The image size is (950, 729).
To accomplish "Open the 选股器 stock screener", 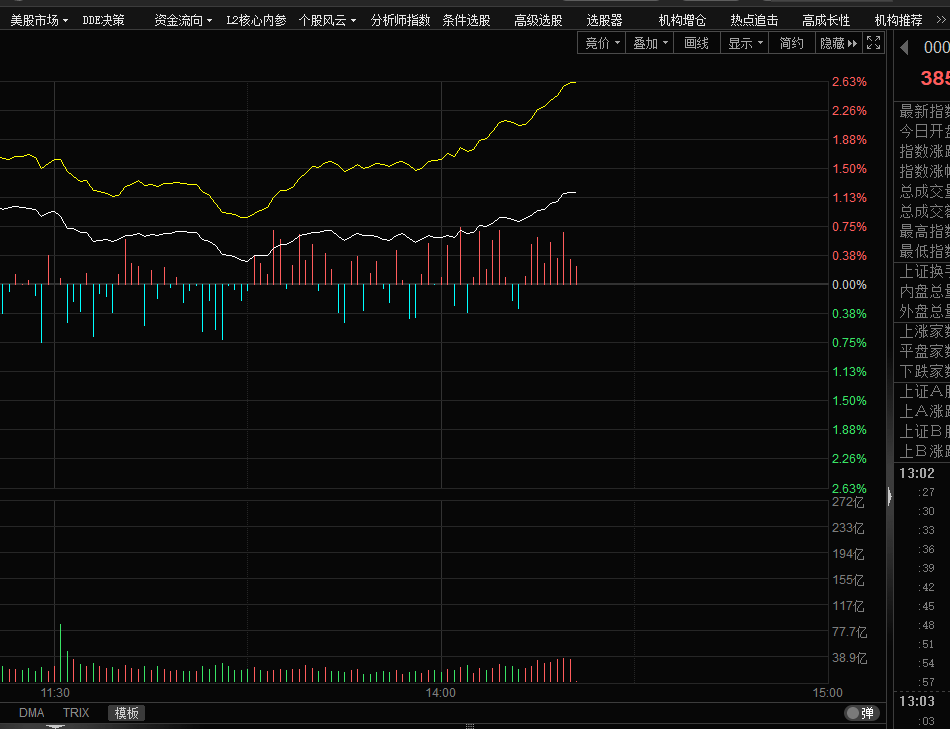I will 604,20.
